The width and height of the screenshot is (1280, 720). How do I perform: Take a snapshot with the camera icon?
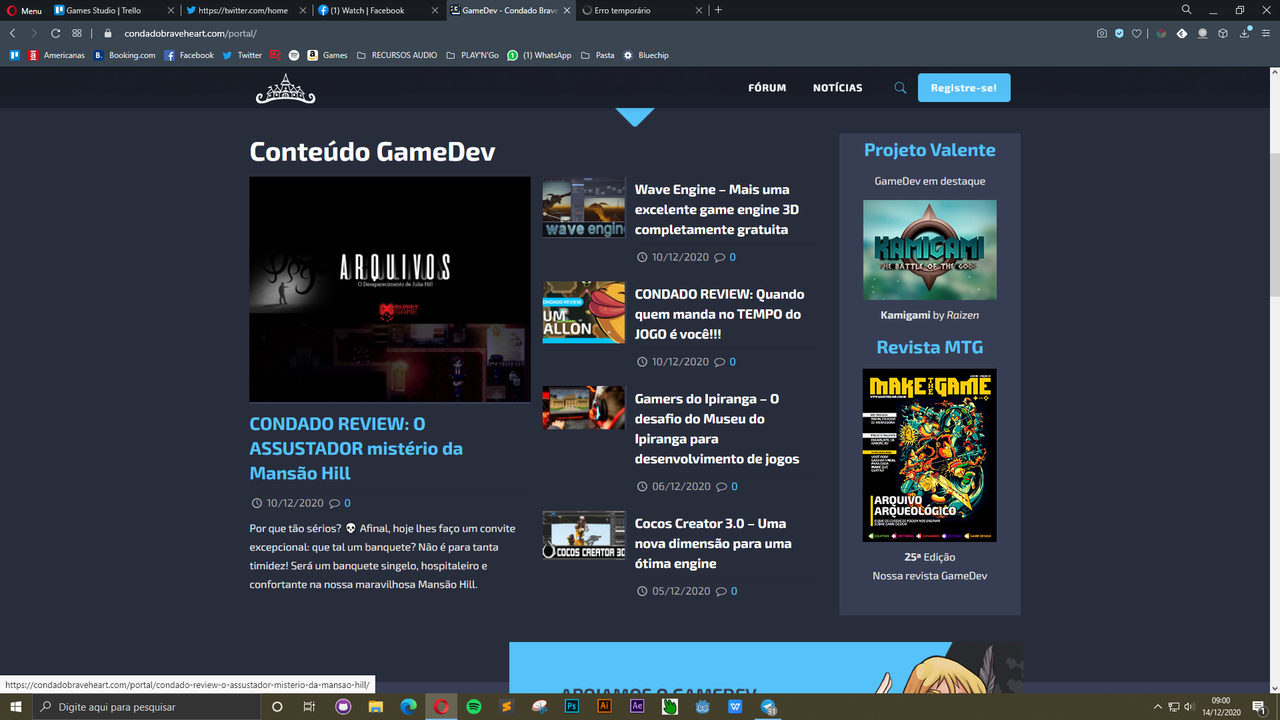point(1102,33)
